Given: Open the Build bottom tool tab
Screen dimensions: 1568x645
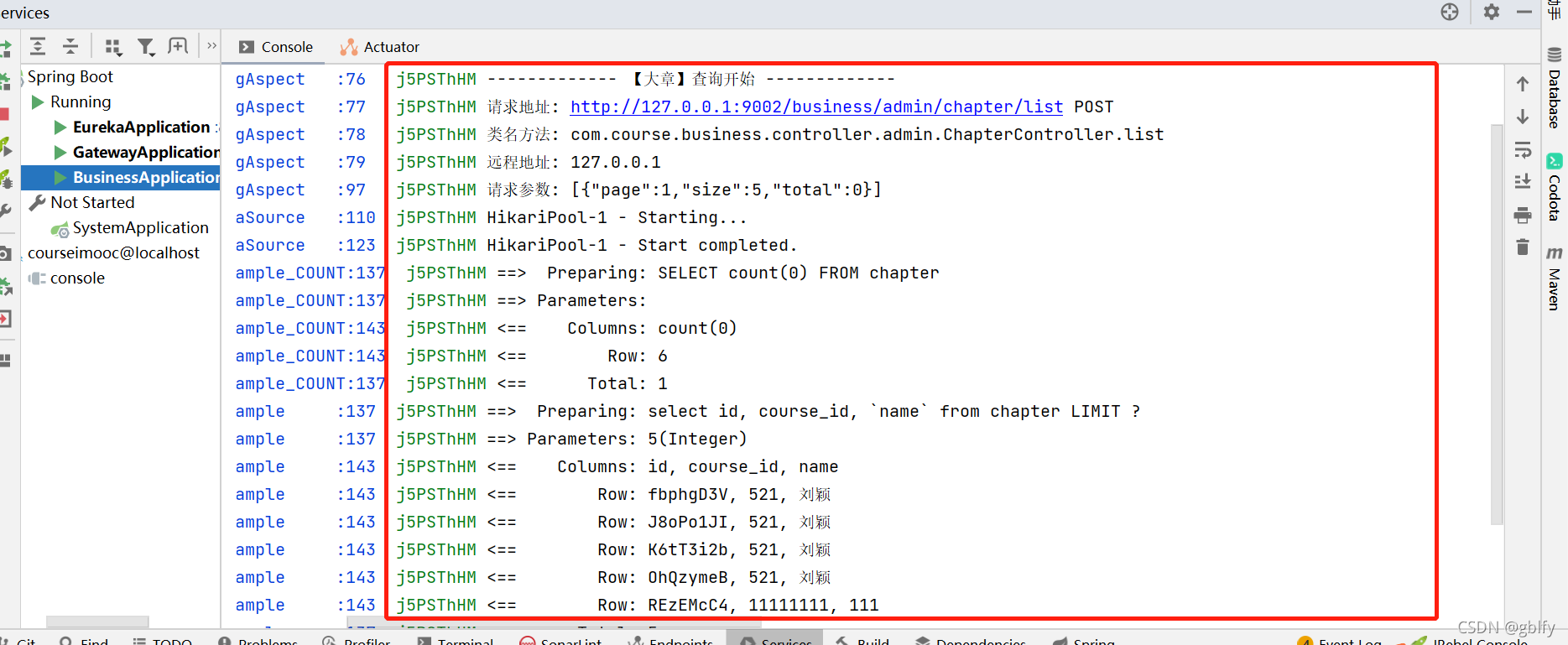Looking at the screenshot, I should coord(862,641).
